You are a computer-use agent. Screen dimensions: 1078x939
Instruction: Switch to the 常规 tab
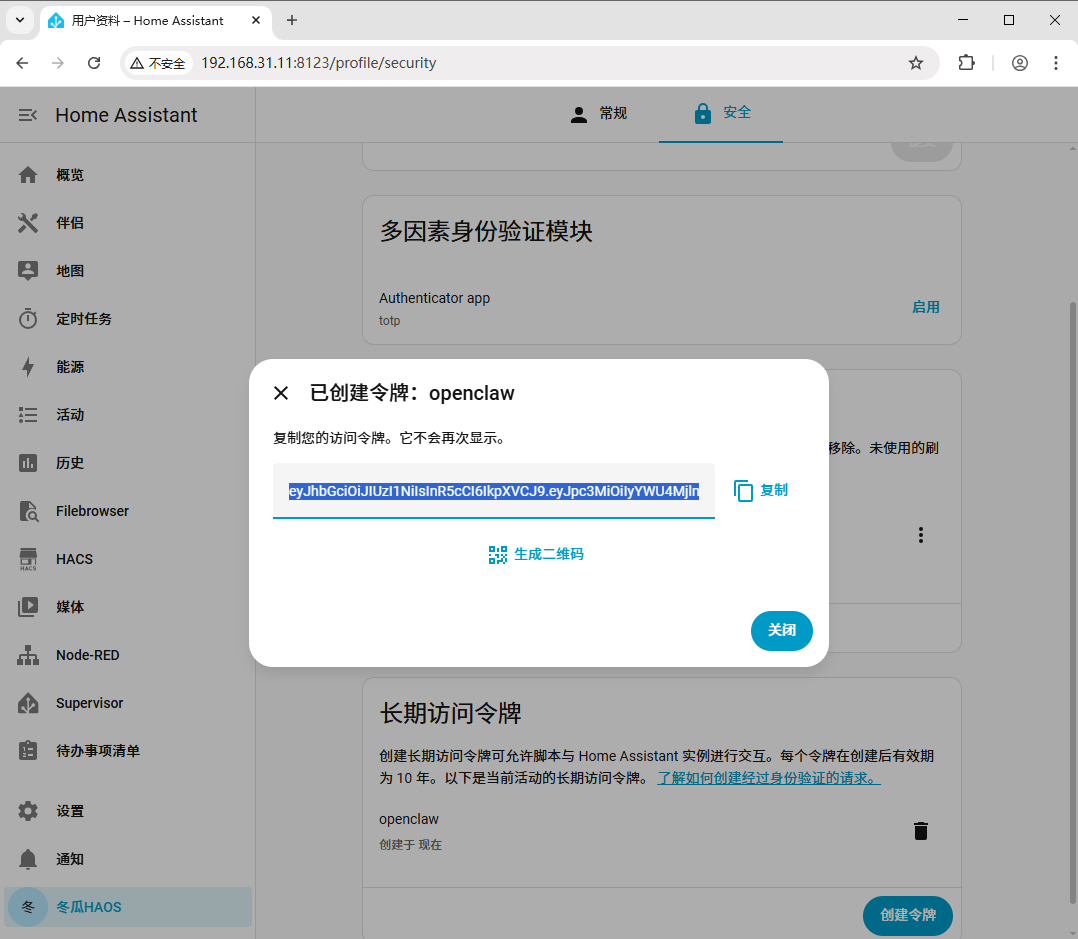click(x=598, y=114)
